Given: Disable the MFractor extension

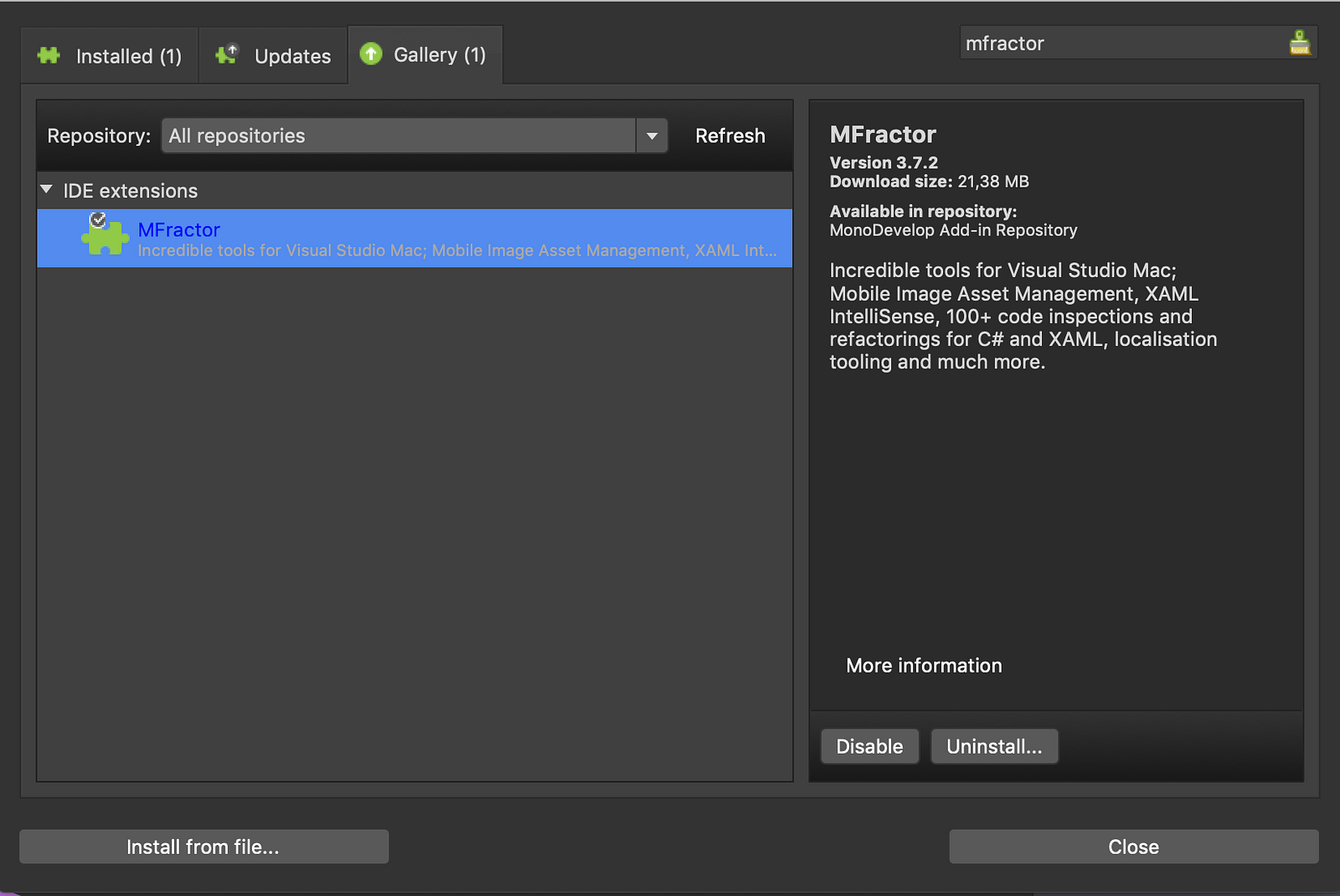Looking at the screenshot, I should [x=869, y=746].
